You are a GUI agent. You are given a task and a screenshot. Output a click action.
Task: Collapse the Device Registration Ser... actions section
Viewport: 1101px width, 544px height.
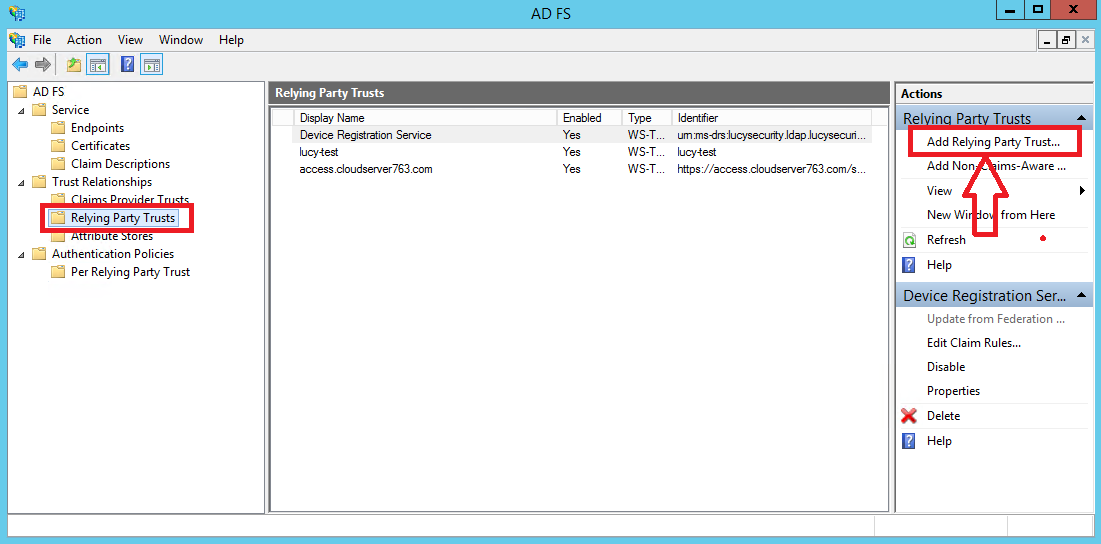[1081, 296]
